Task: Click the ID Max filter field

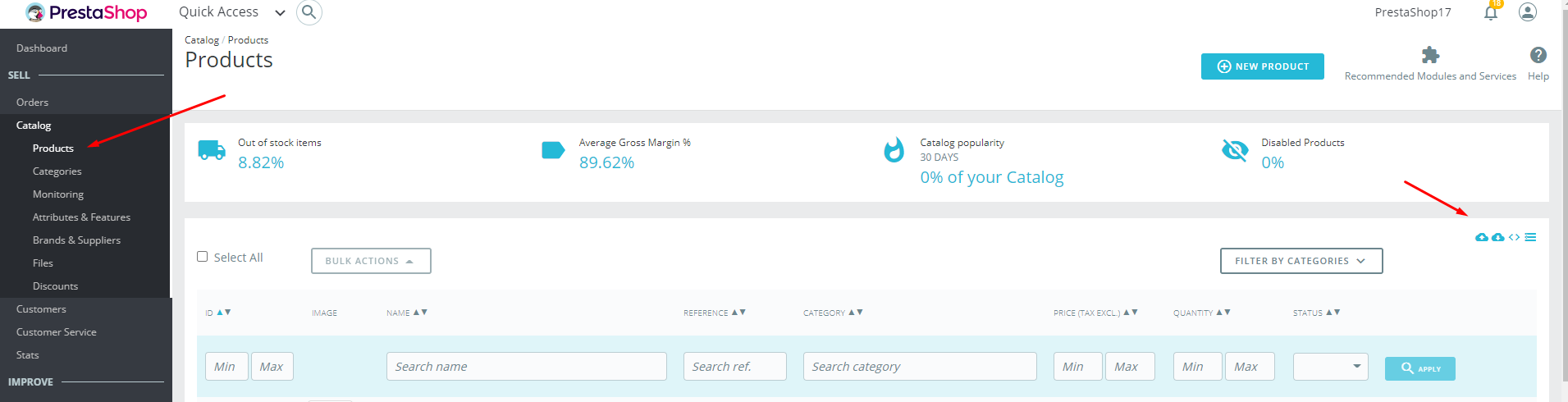Action: 272,367
